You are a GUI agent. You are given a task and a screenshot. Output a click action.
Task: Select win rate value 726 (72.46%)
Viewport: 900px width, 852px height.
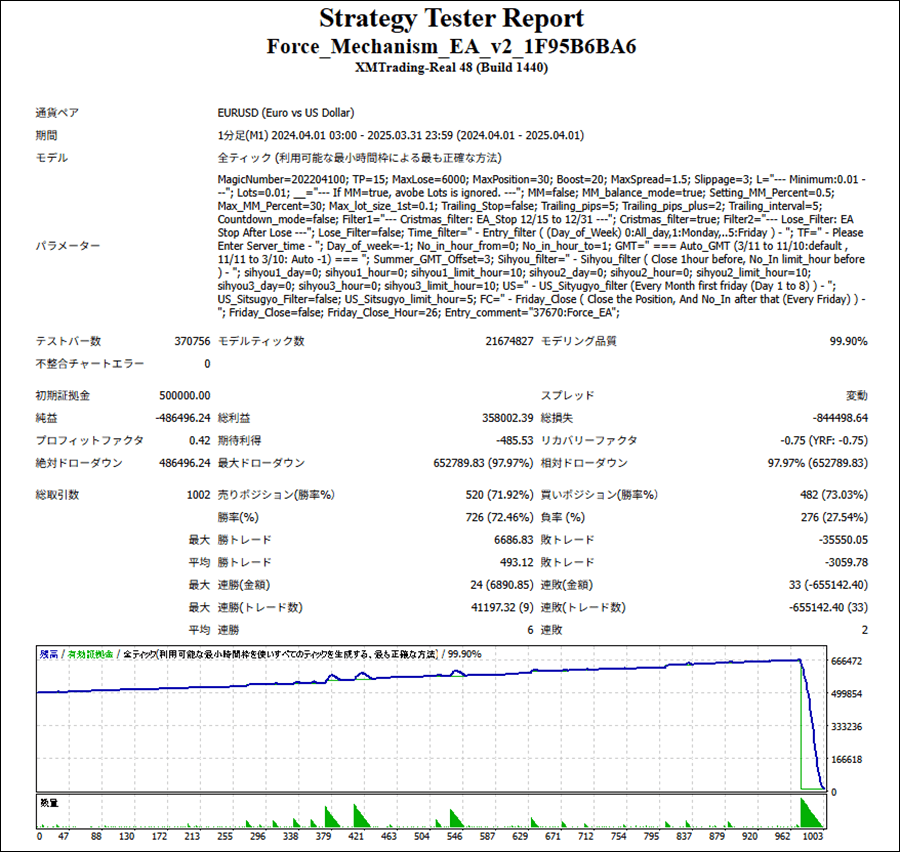coord(499,517)
